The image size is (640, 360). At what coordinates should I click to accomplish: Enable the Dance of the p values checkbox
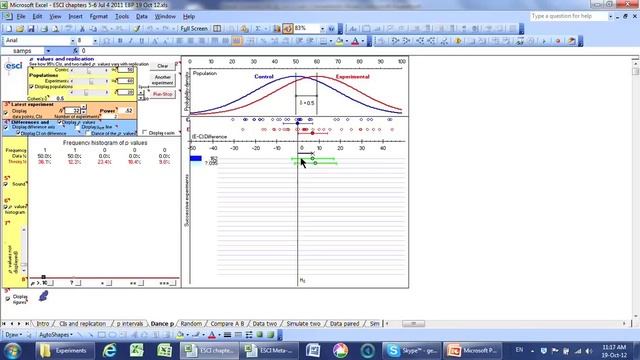(88, 133)
